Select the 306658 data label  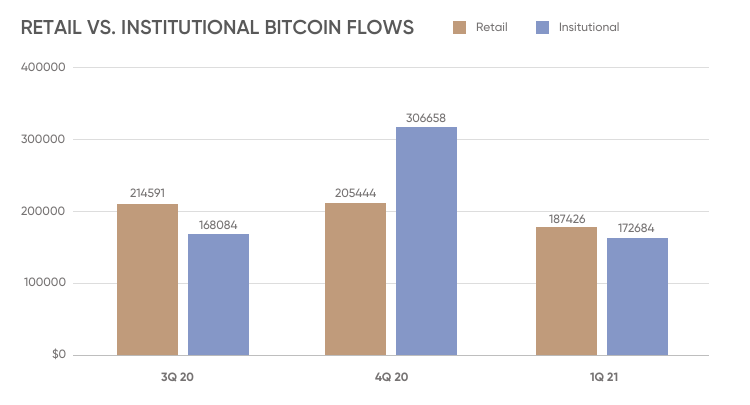pos(426,117)
